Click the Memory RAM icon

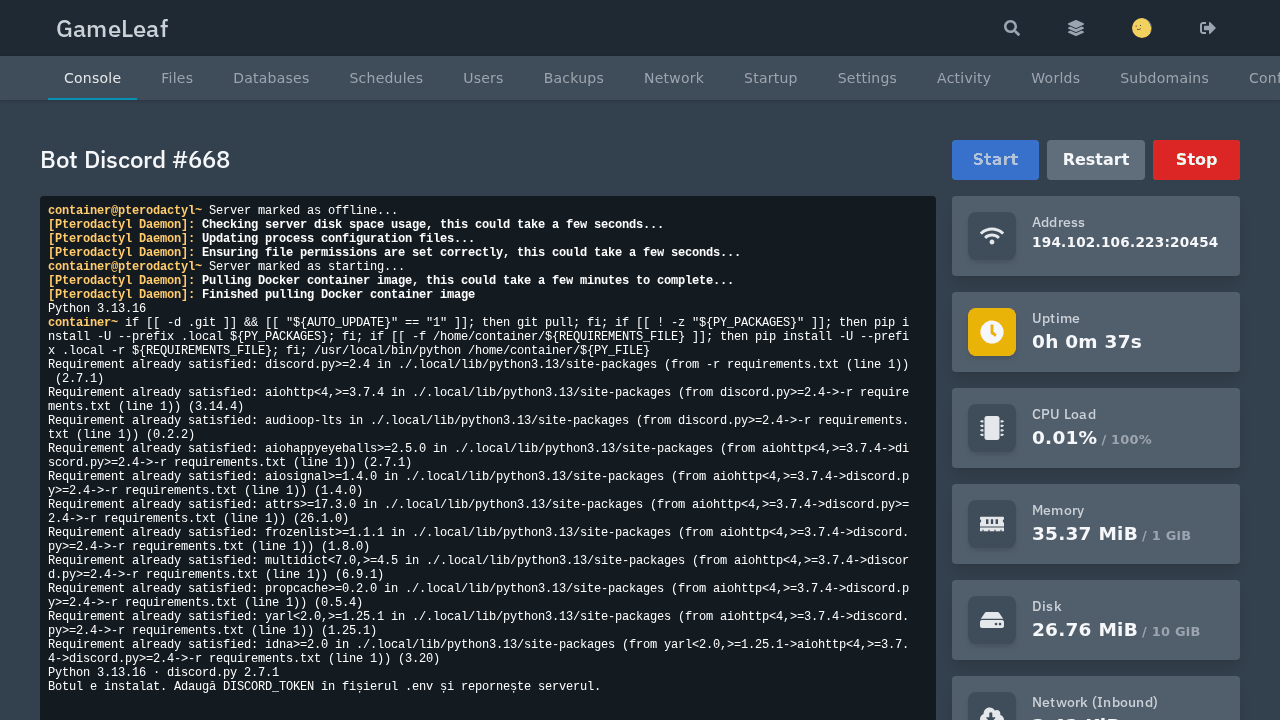pyautogui.click(x=992, y=524)
